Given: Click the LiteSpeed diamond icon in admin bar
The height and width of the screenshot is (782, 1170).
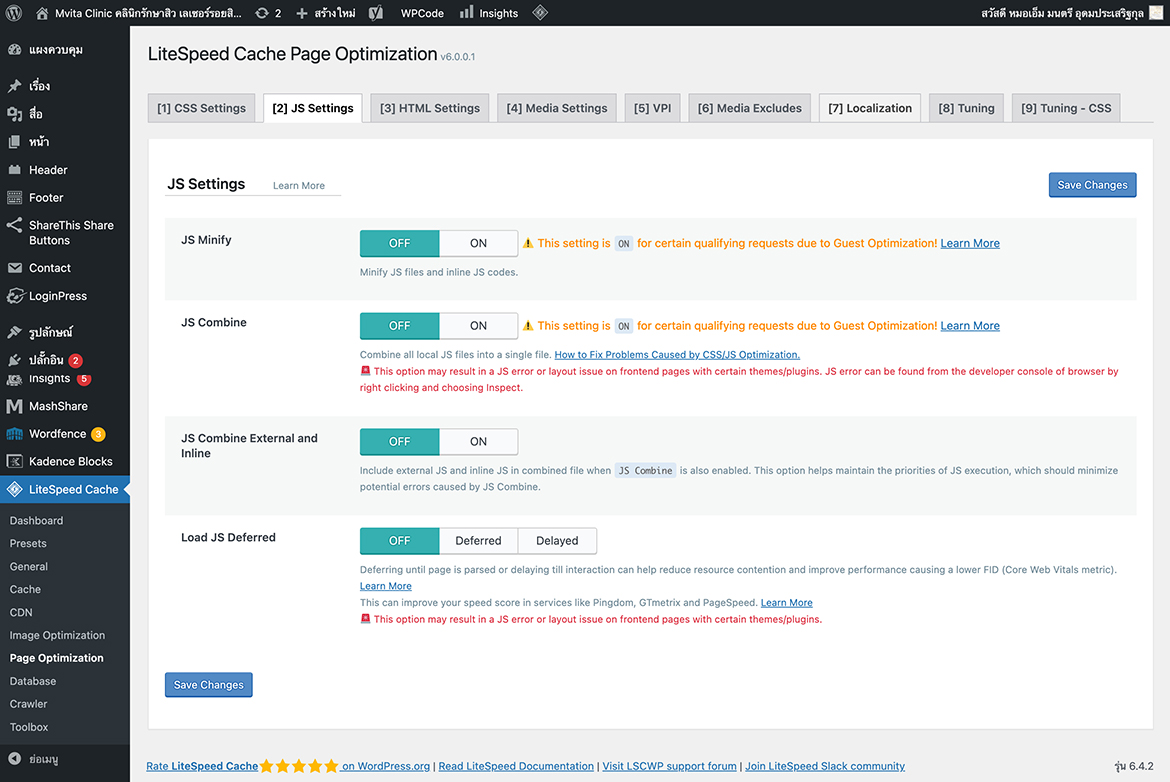Looking at the screenshot, I should click(540, 12).
